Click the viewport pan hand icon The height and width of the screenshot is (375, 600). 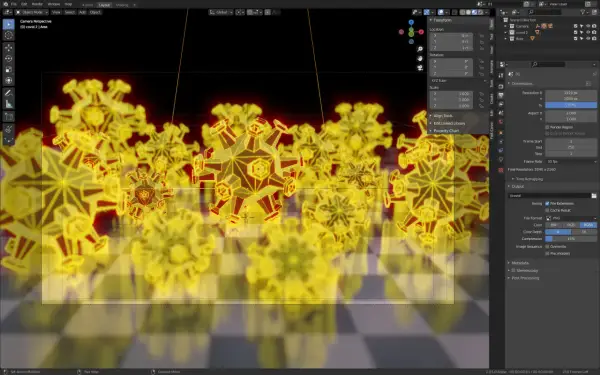420,59
